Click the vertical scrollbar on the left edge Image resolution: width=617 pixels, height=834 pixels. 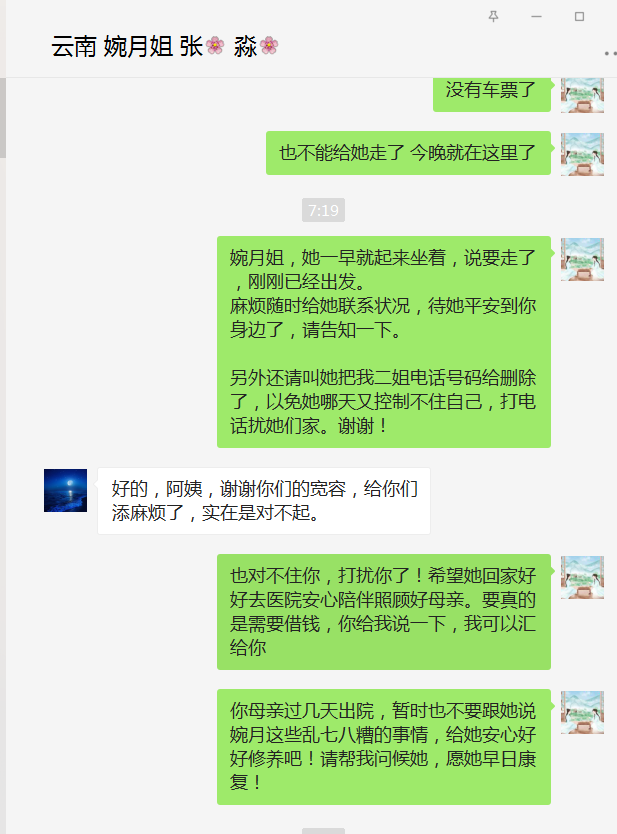(3, 118)
